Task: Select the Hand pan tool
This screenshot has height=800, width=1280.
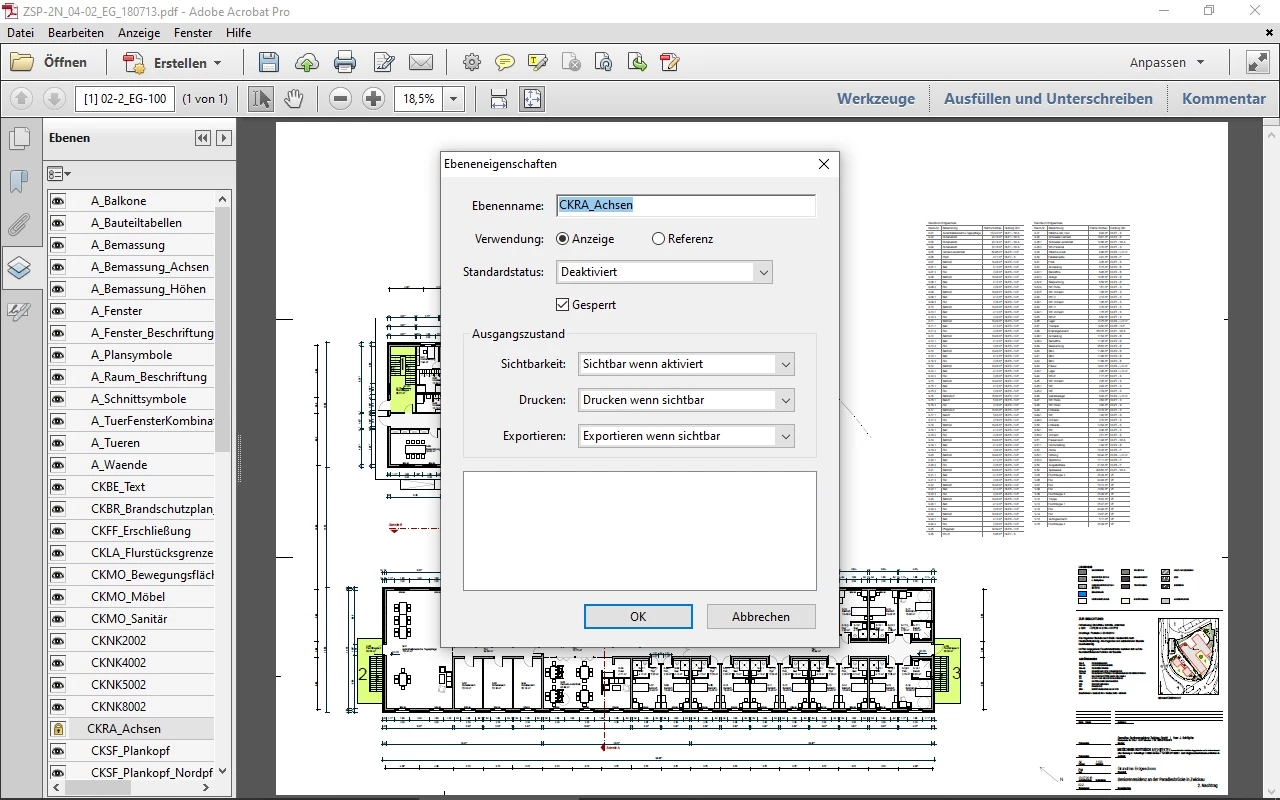Action: (x=293, y=99)
